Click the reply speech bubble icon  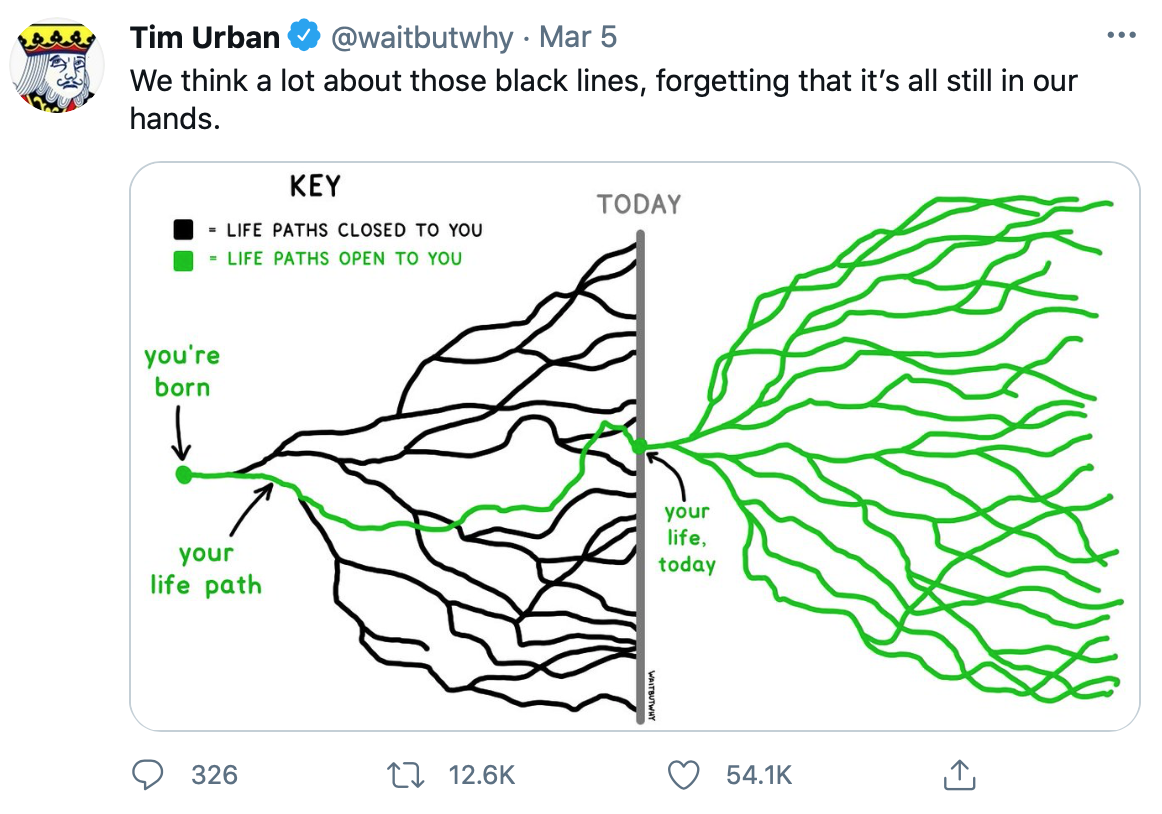pos(149,774)
